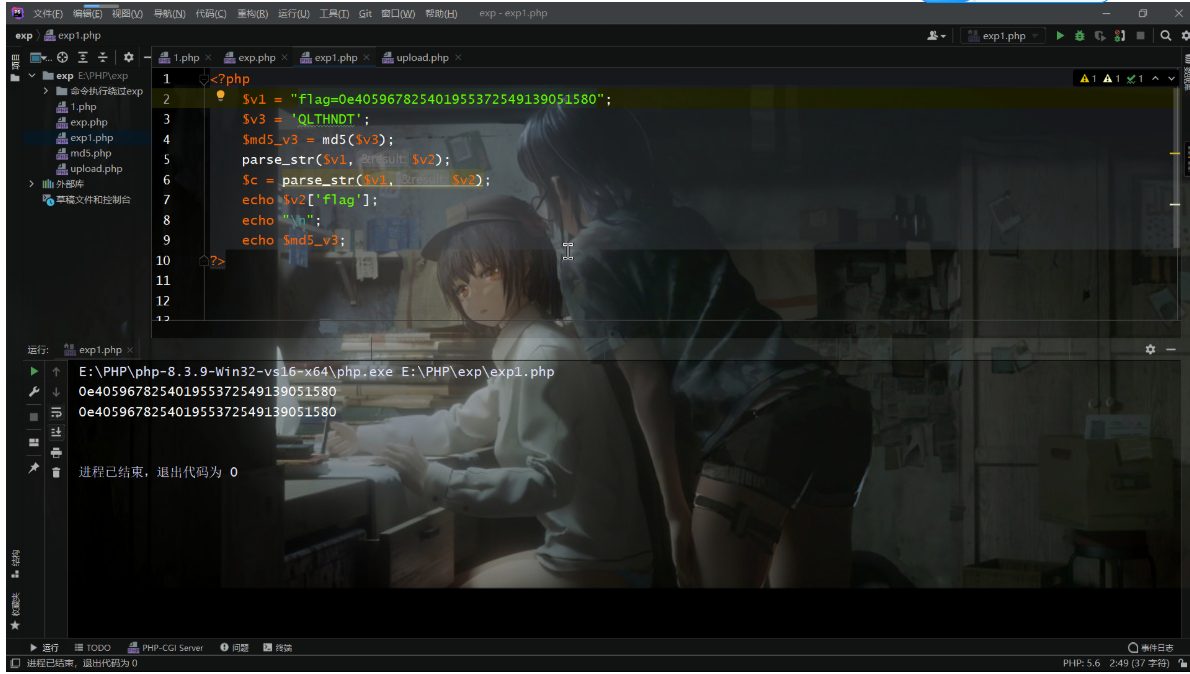Collapse the exp project root folder
This screenshot has width=1190, height=674.
tap(32, 76)
